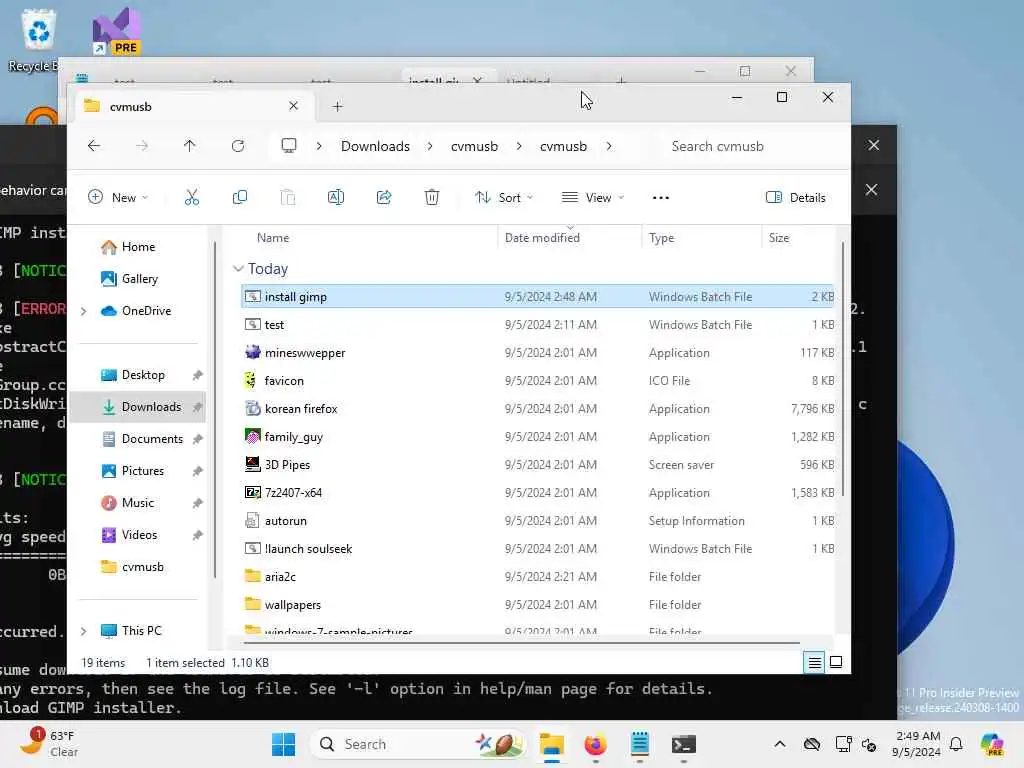1024x768 pixels.
Task: Open the View dropdown menu
Action: [x=593, y=197]
